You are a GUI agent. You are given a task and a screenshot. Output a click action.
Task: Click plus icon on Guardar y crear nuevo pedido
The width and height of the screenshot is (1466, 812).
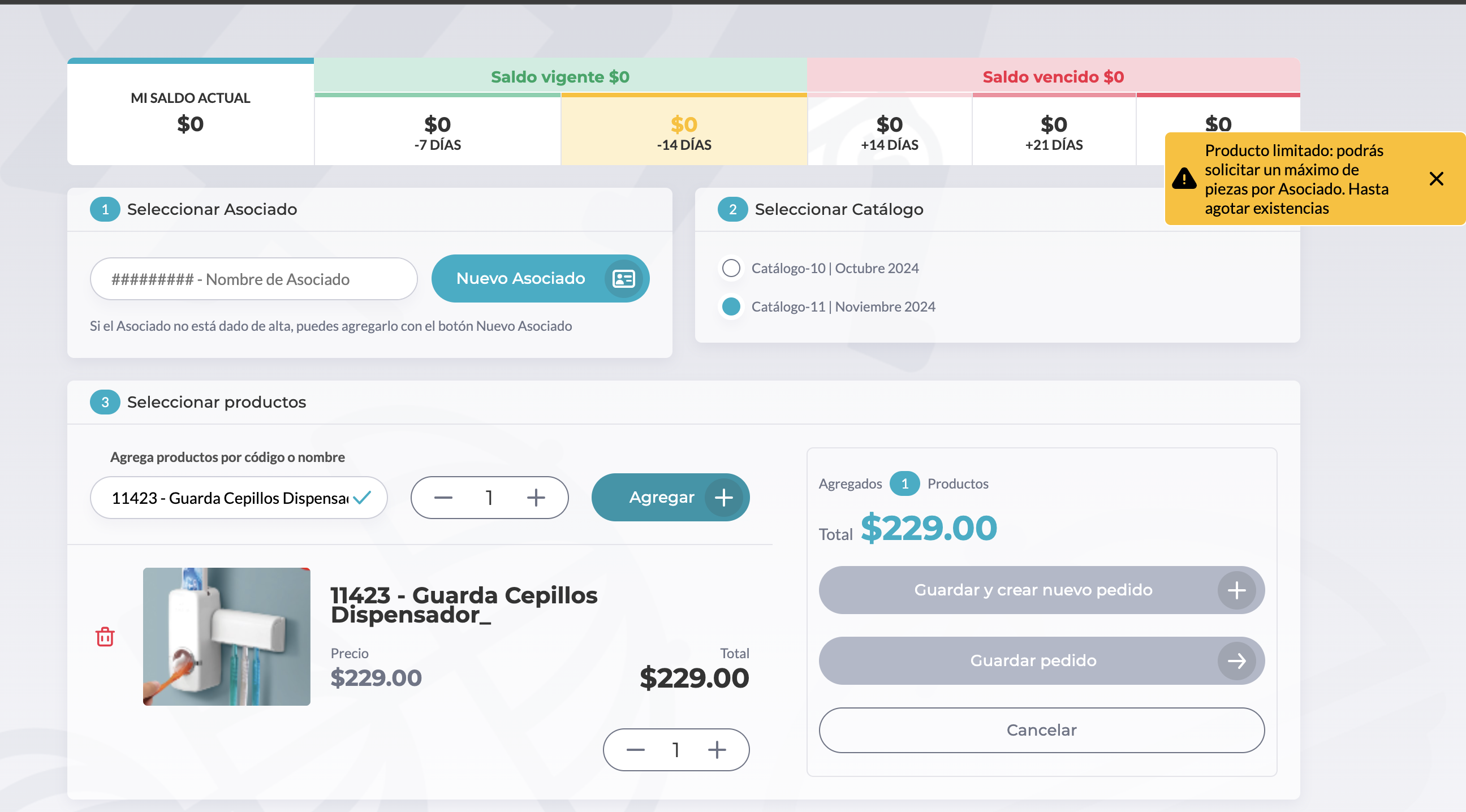pyautogui.click(x=1236, y=590)
